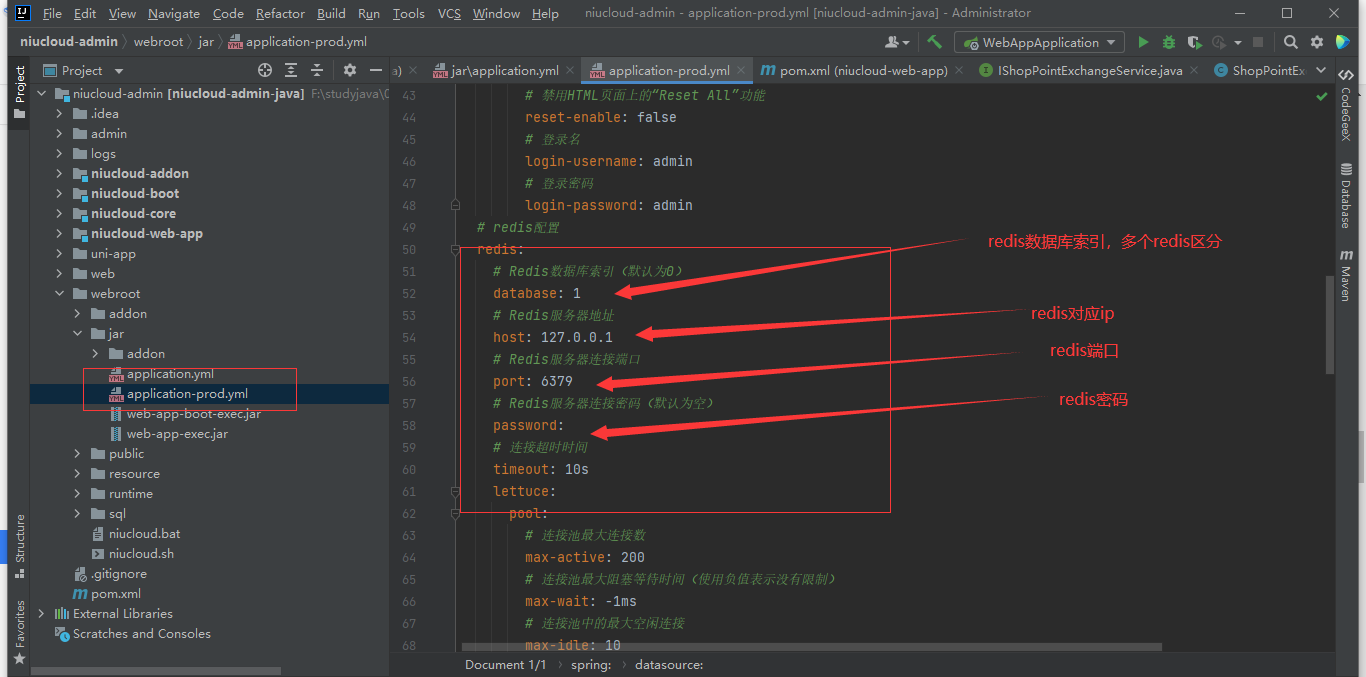Start debugging with the bug icon

coord(1168,42)
